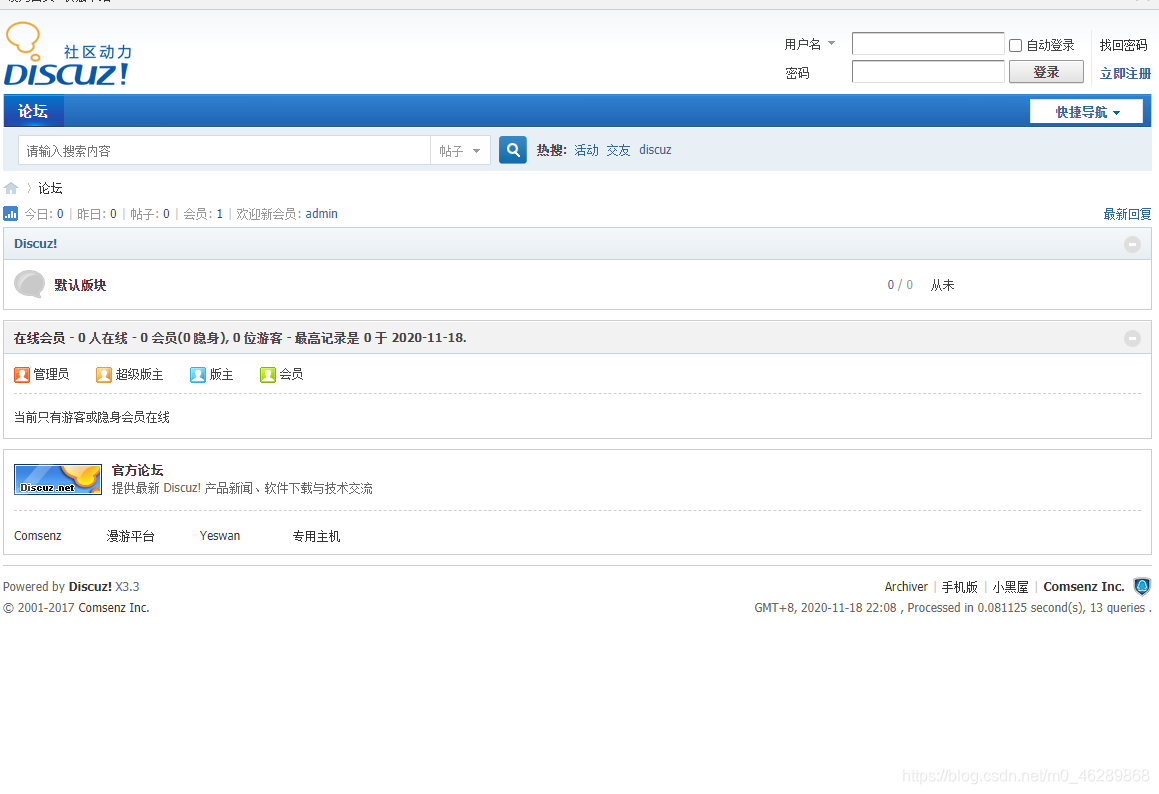Click the 0 / 0 post count text
This screenshot has width=1159, height=794.
pyautogui.click(x=900, y=285)
